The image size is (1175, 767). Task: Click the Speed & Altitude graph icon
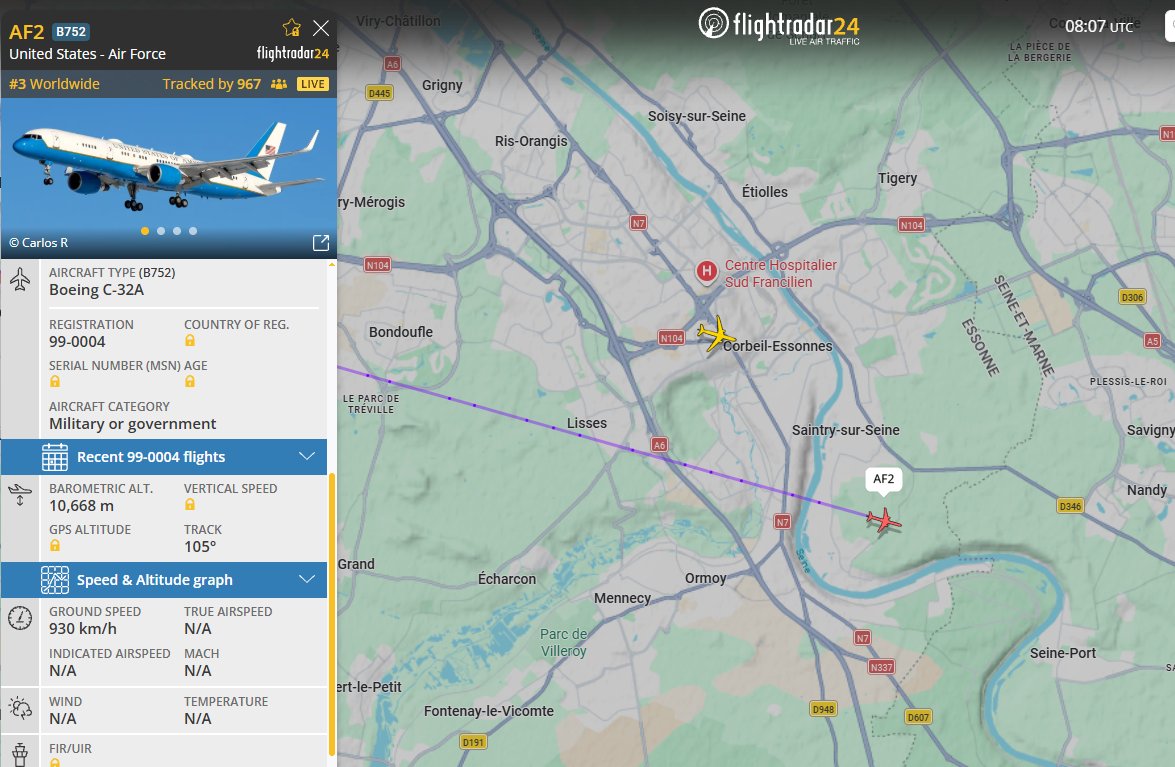pyautogui.click(x=55, y=580)
